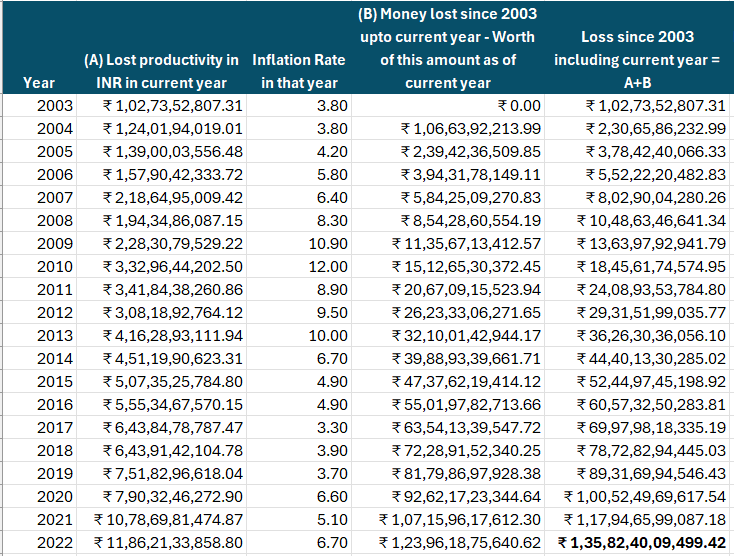Viewport: 734px width, 556px height.
Task: Select inflation rate 9.50 for 2012
Action: 299,313
